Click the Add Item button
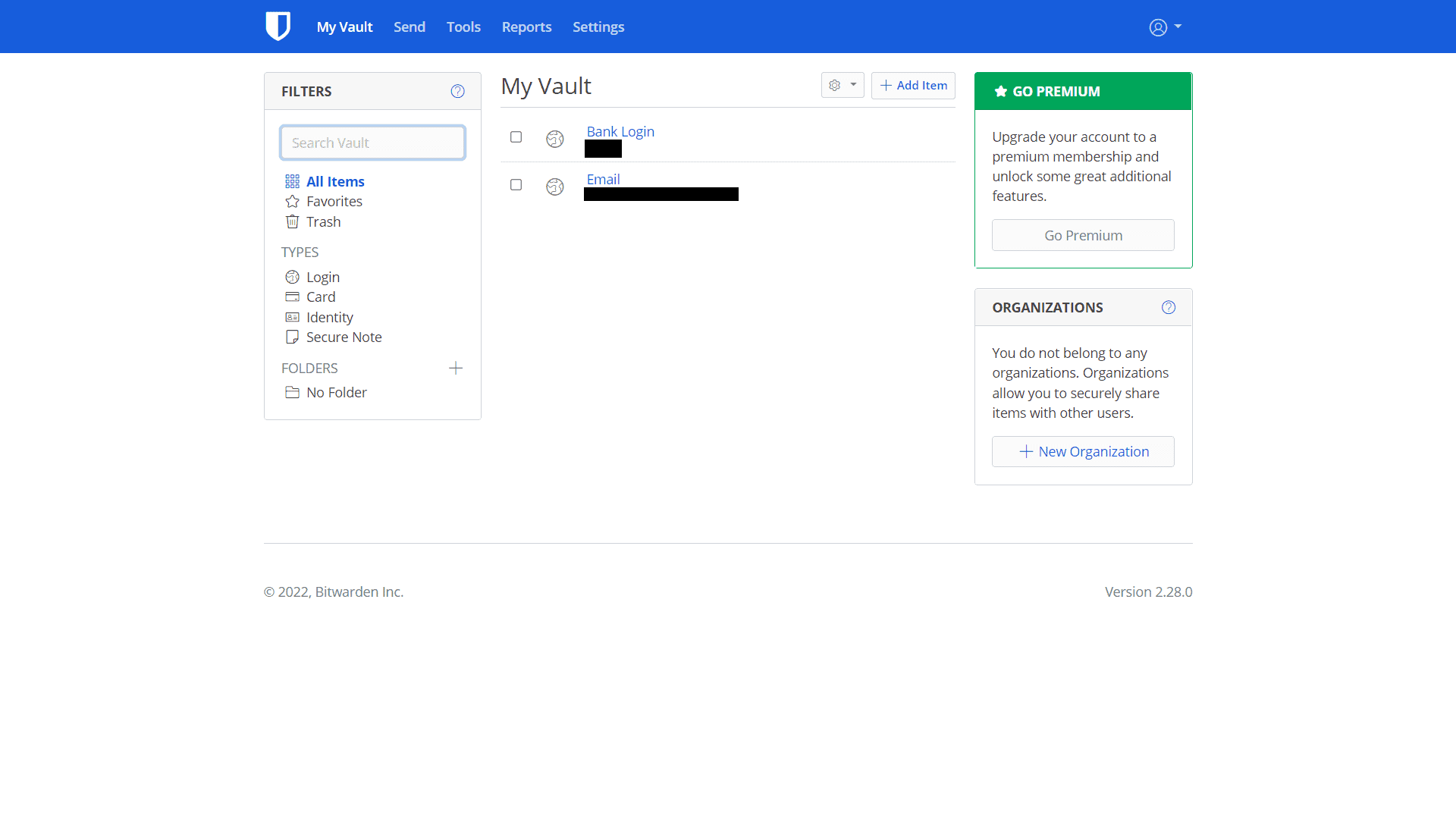This screenshot has width=1456, height=819. pos(913,85)
